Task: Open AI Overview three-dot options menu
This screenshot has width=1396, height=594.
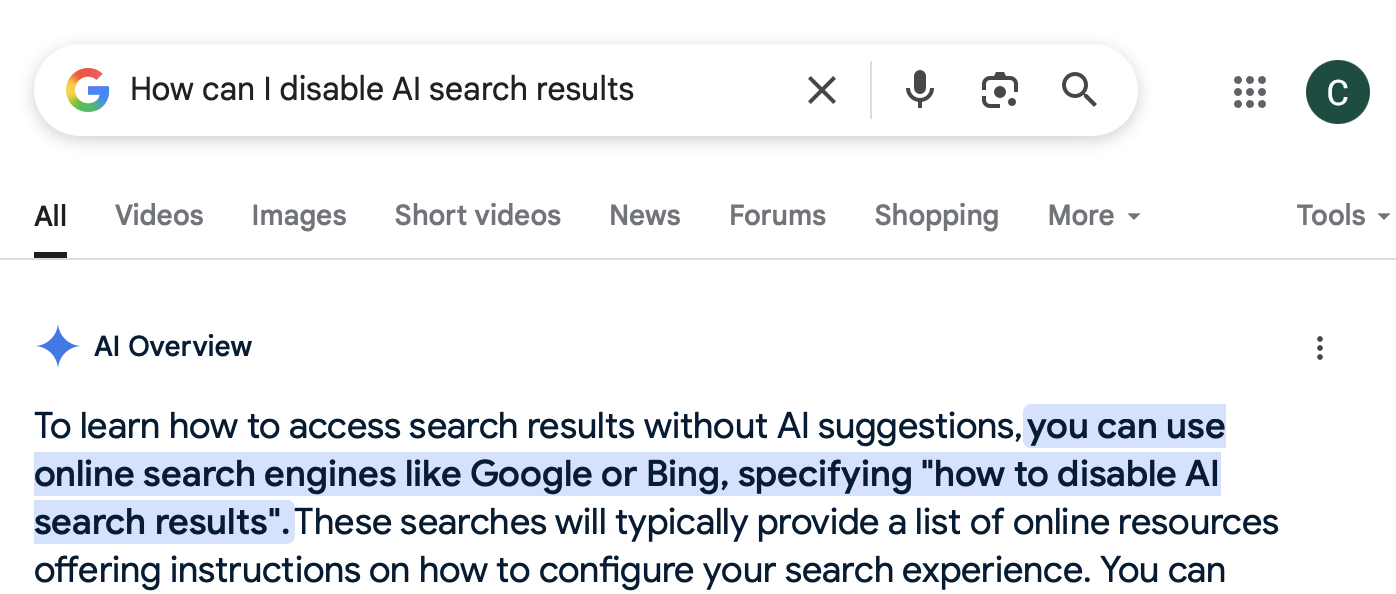Action: point(1320,348)
